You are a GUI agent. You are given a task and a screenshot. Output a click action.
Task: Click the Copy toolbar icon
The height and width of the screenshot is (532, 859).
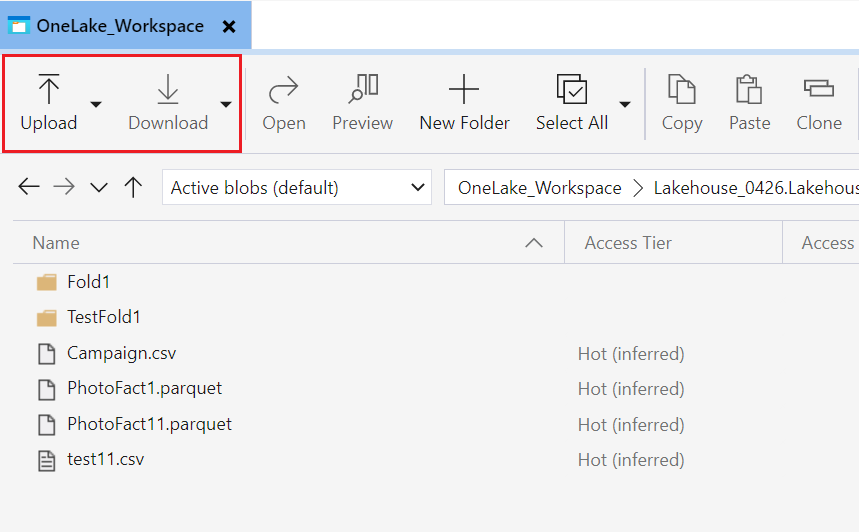pos(682,91)
